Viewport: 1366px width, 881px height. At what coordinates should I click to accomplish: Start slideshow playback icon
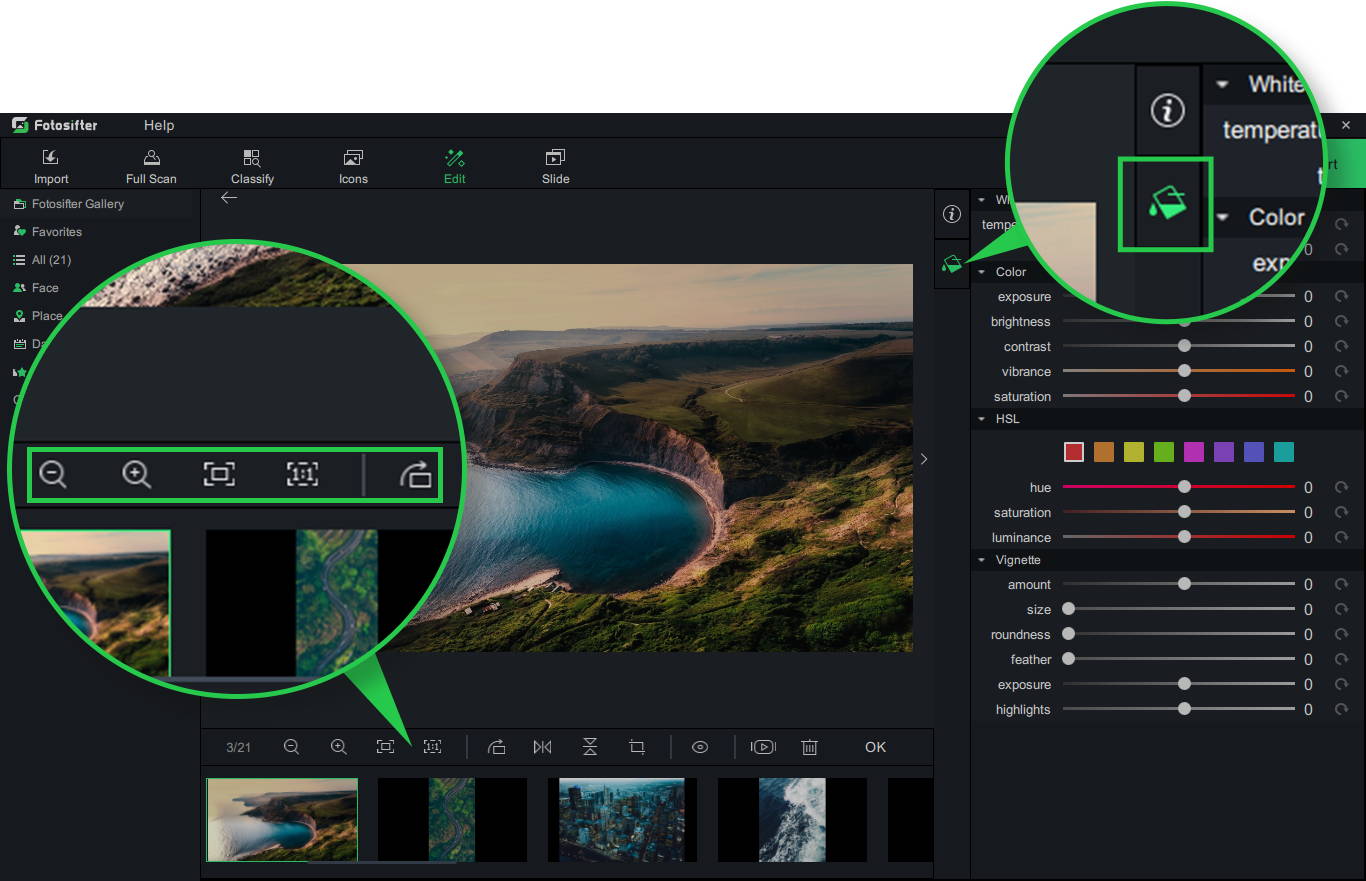coord(763,747)
